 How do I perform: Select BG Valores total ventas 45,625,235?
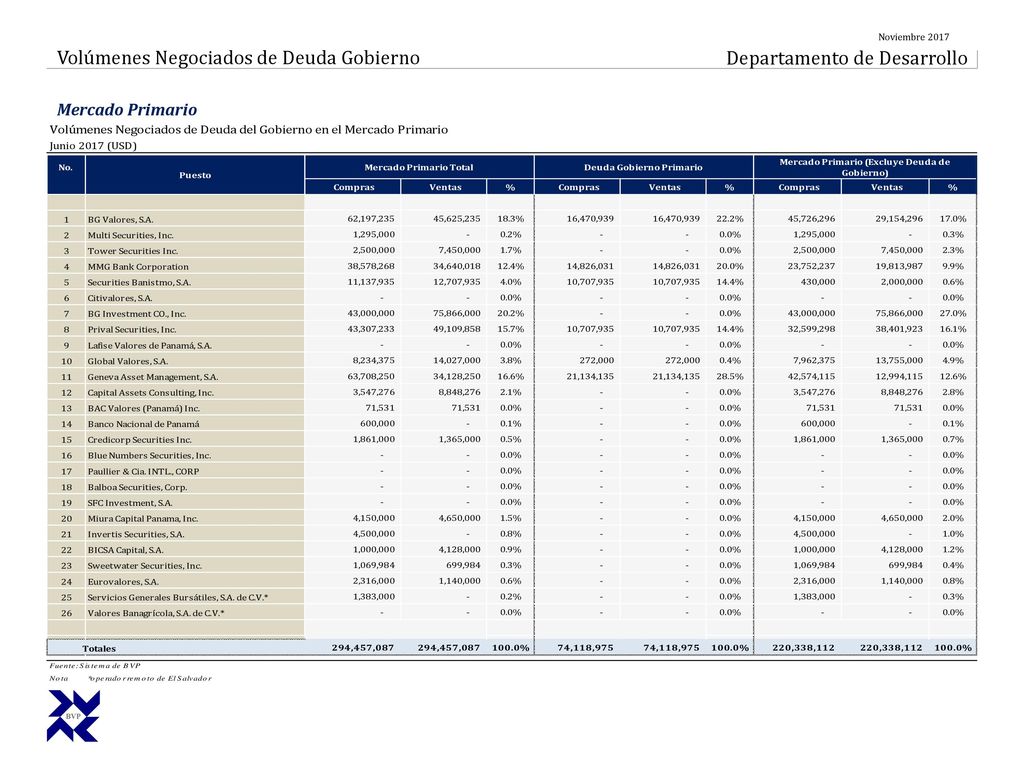456,219
